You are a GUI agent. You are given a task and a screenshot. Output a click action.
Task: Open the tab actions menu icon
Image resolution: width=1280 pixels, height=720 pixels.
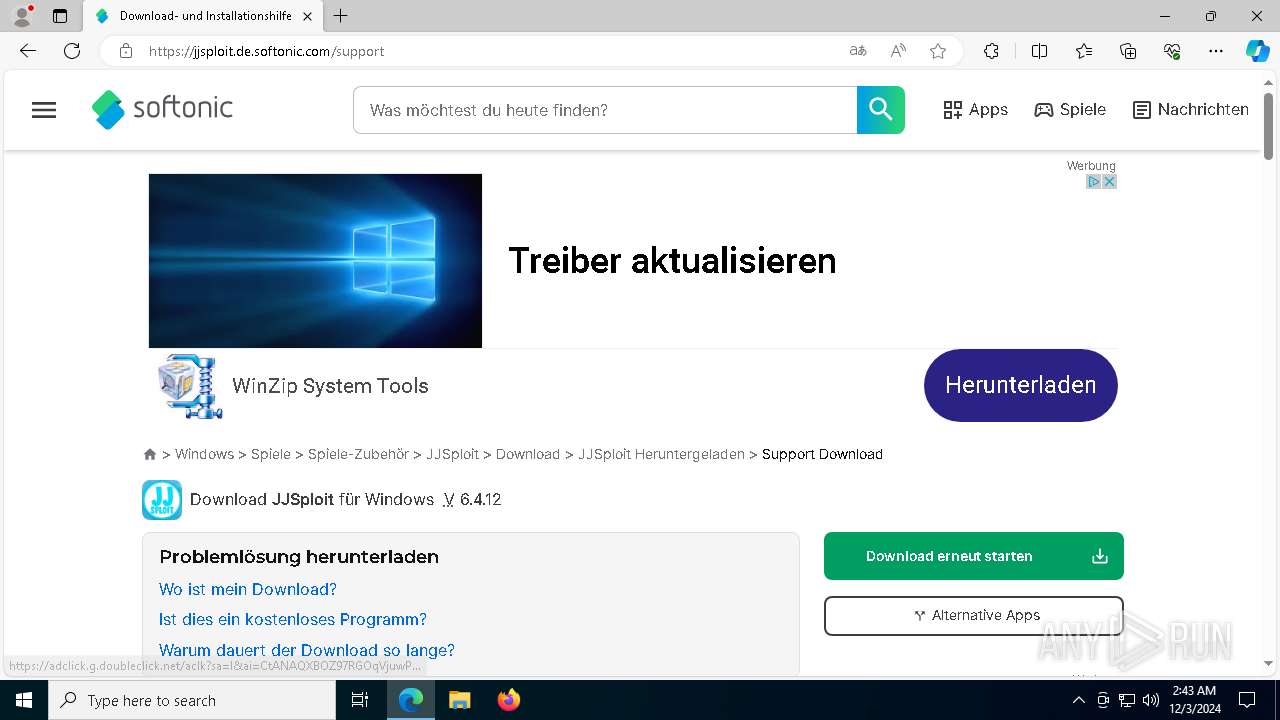60,16
